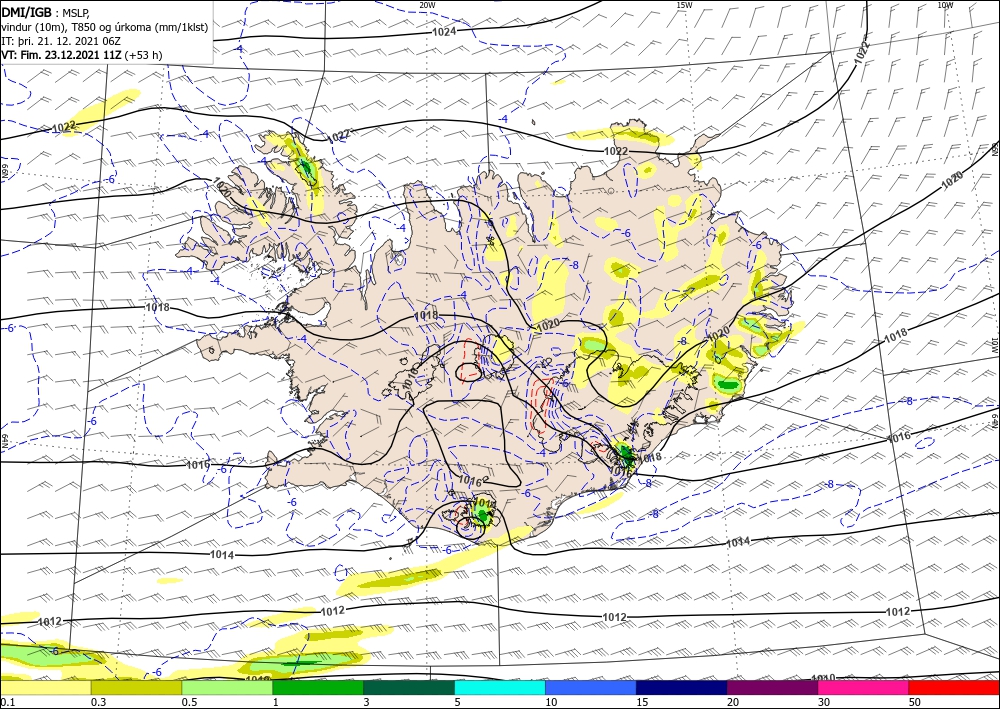This screenshot has height=709, width=1000.
Task: Click the navy 15–20 legend swatch
Action: [682, 687]
